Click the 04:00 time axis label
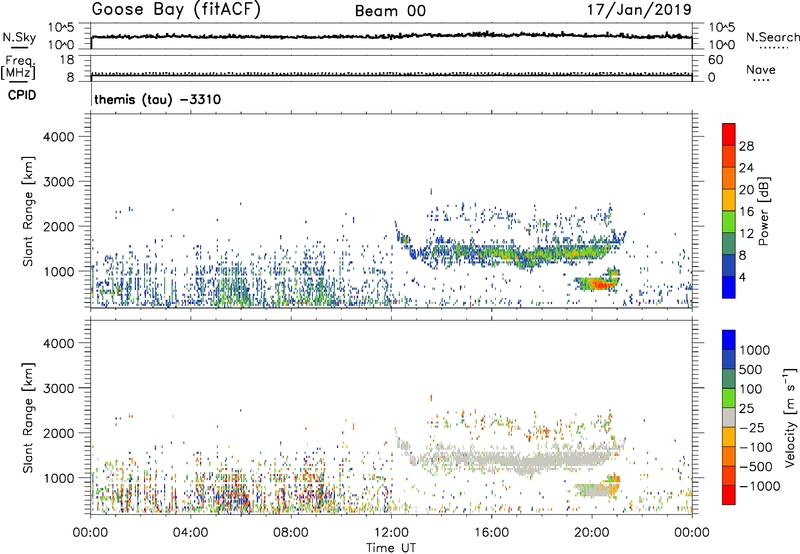The image size is (800, 554). coord(191,533)
